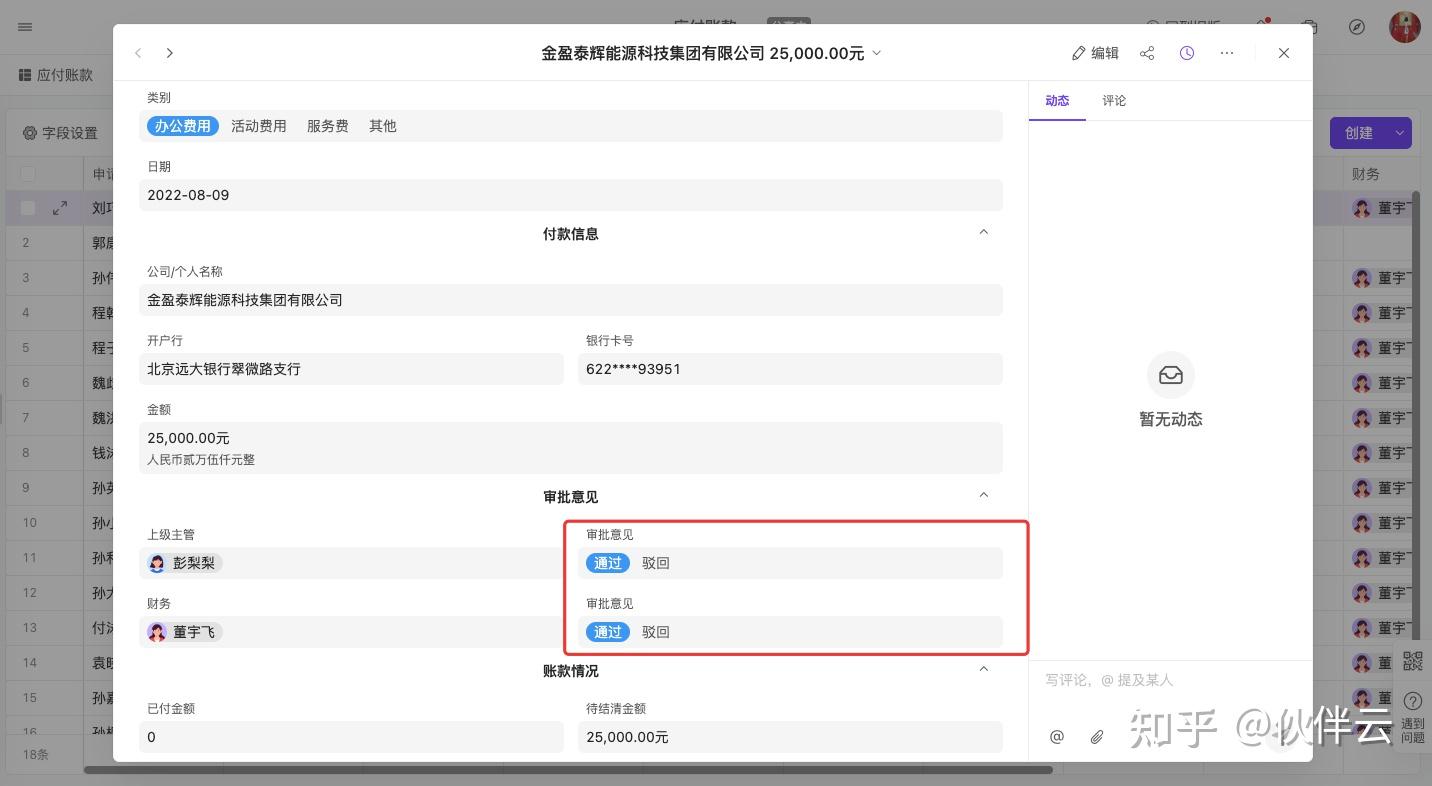Toggle the select-all checkbox in table header

coord(28,174)
